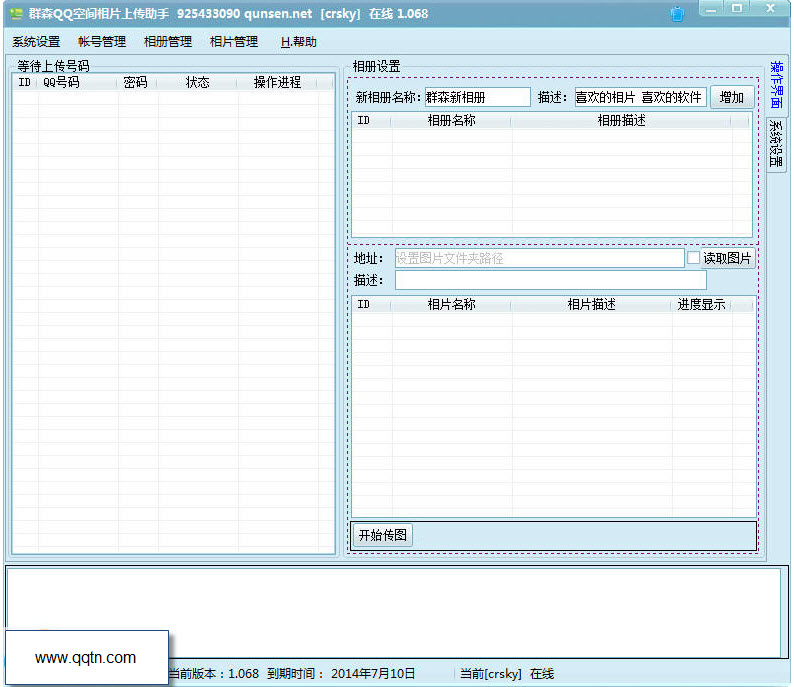Screen dimensions: 794x687
Task: Open the H.帮助 menu
Action: [299, 42]
